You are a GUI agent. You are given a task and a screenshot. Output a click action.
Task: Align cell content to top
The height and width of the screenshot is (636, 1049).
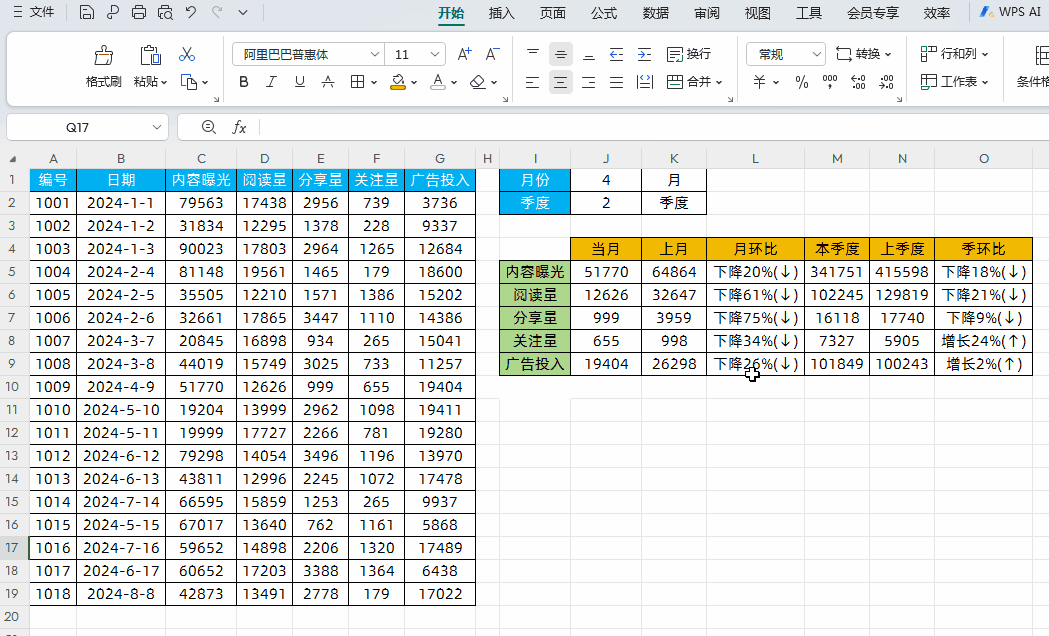(533, 54)
